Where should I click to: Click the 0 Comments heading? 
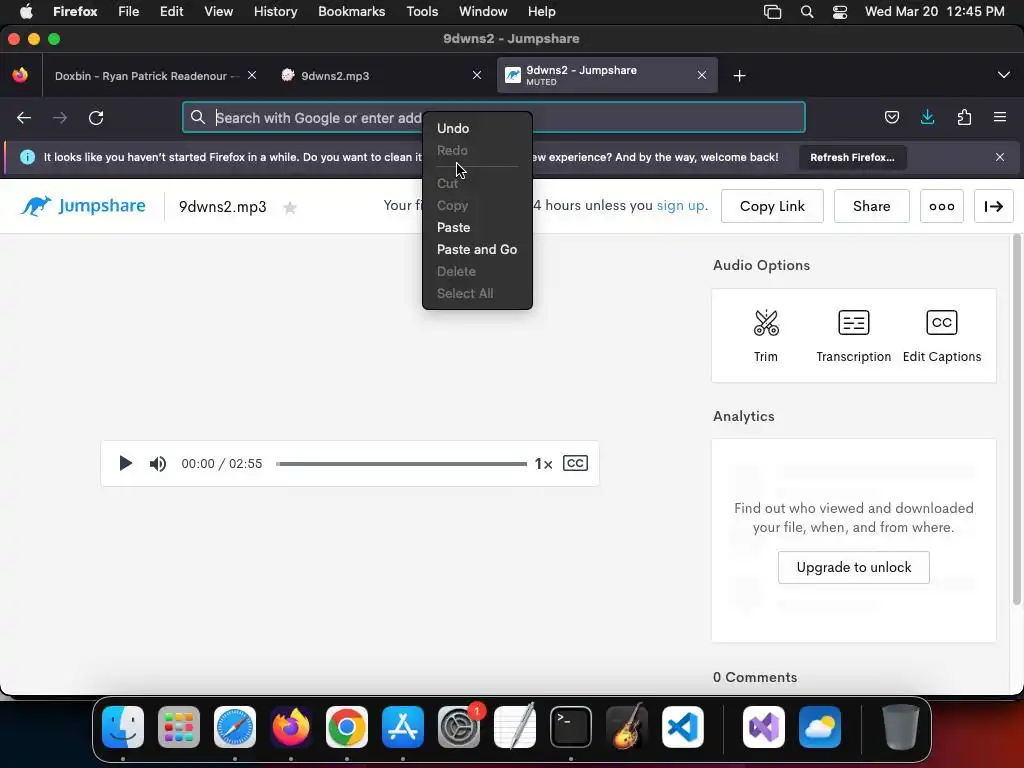click(755, 677)
